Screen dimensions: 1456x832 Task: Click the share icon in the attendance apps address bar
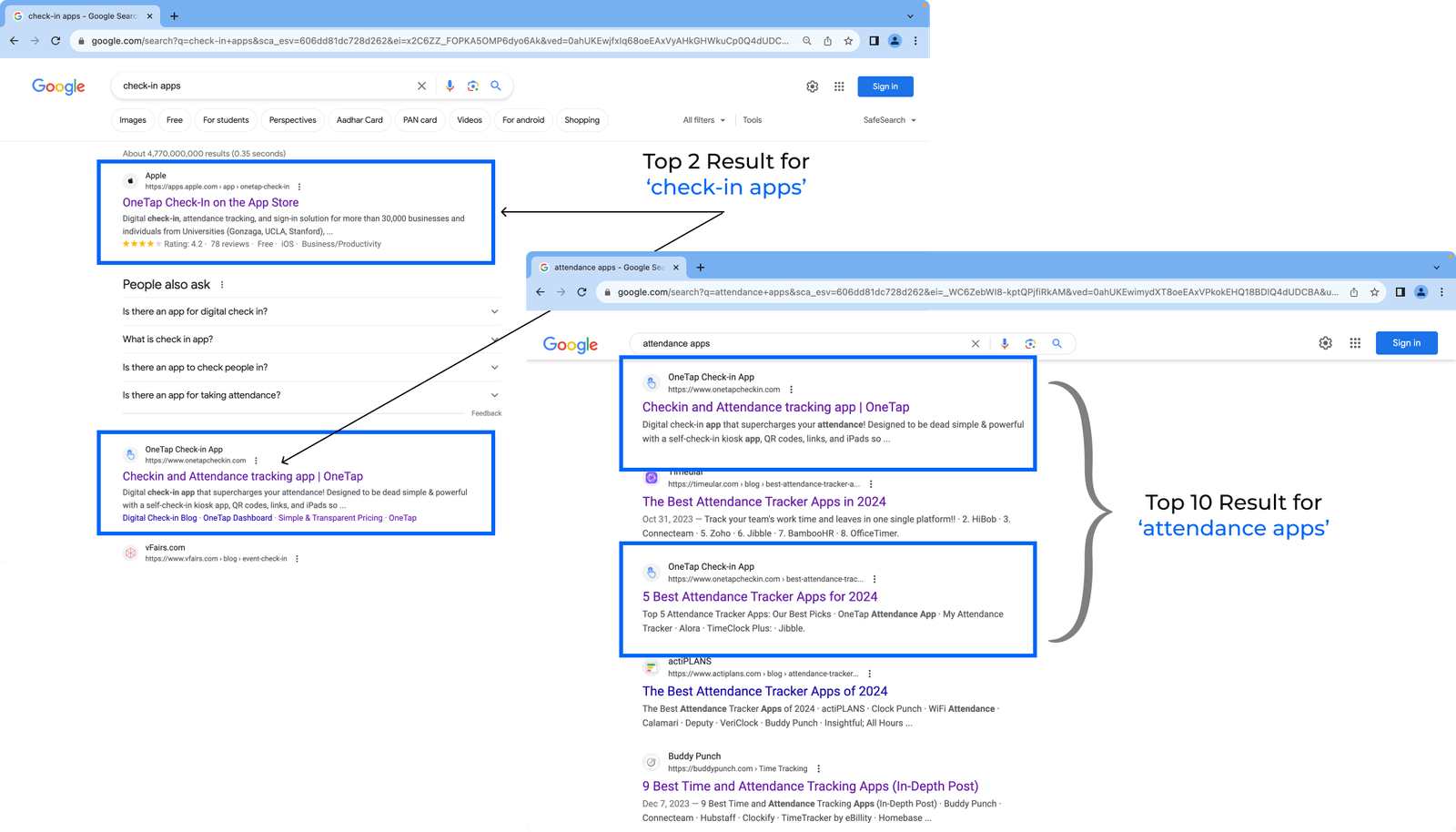click(1354, 292)
